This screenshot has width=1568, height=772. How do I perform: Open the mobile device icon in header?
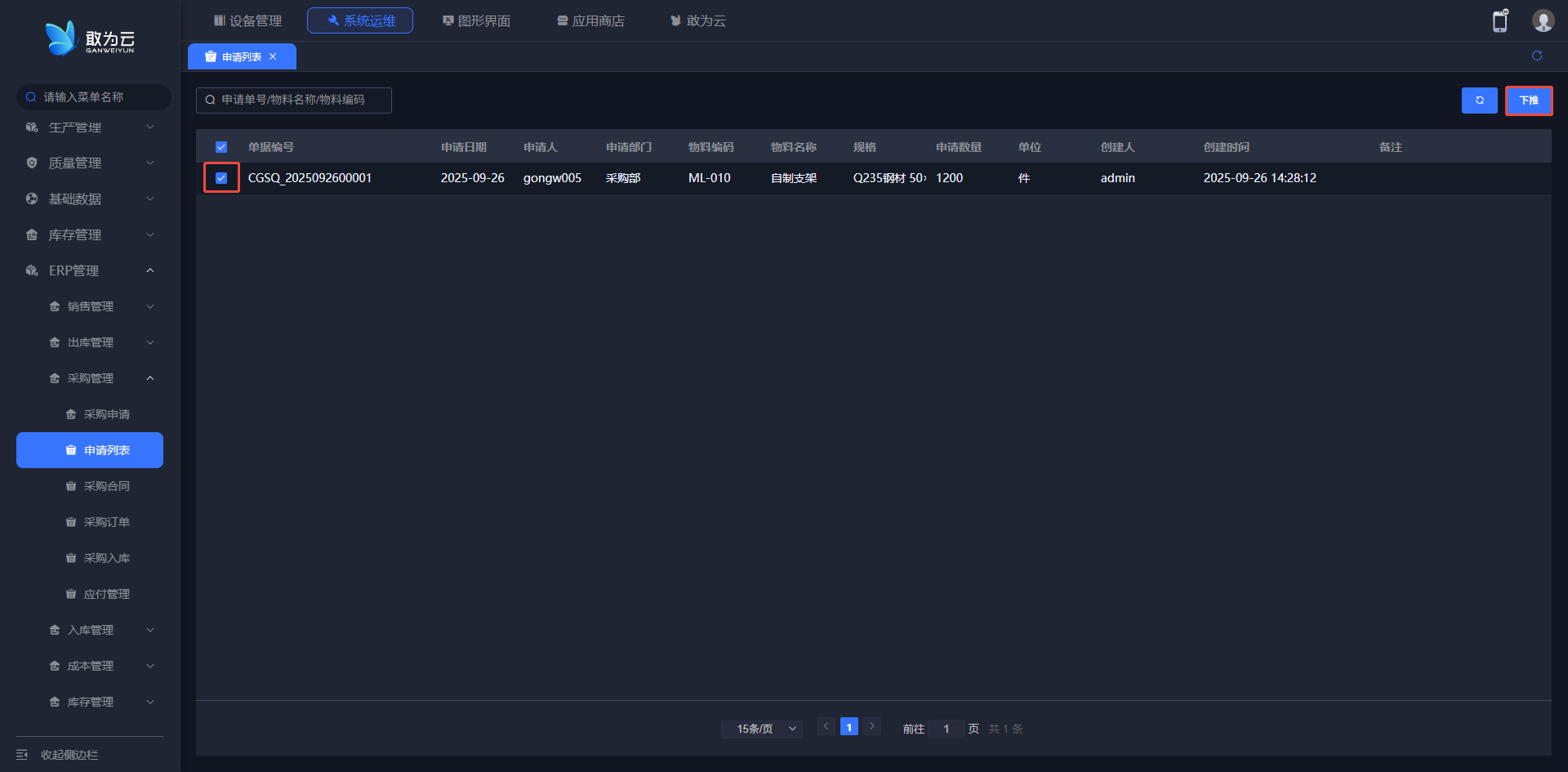pyautogui.click(x=1500, y=20)
